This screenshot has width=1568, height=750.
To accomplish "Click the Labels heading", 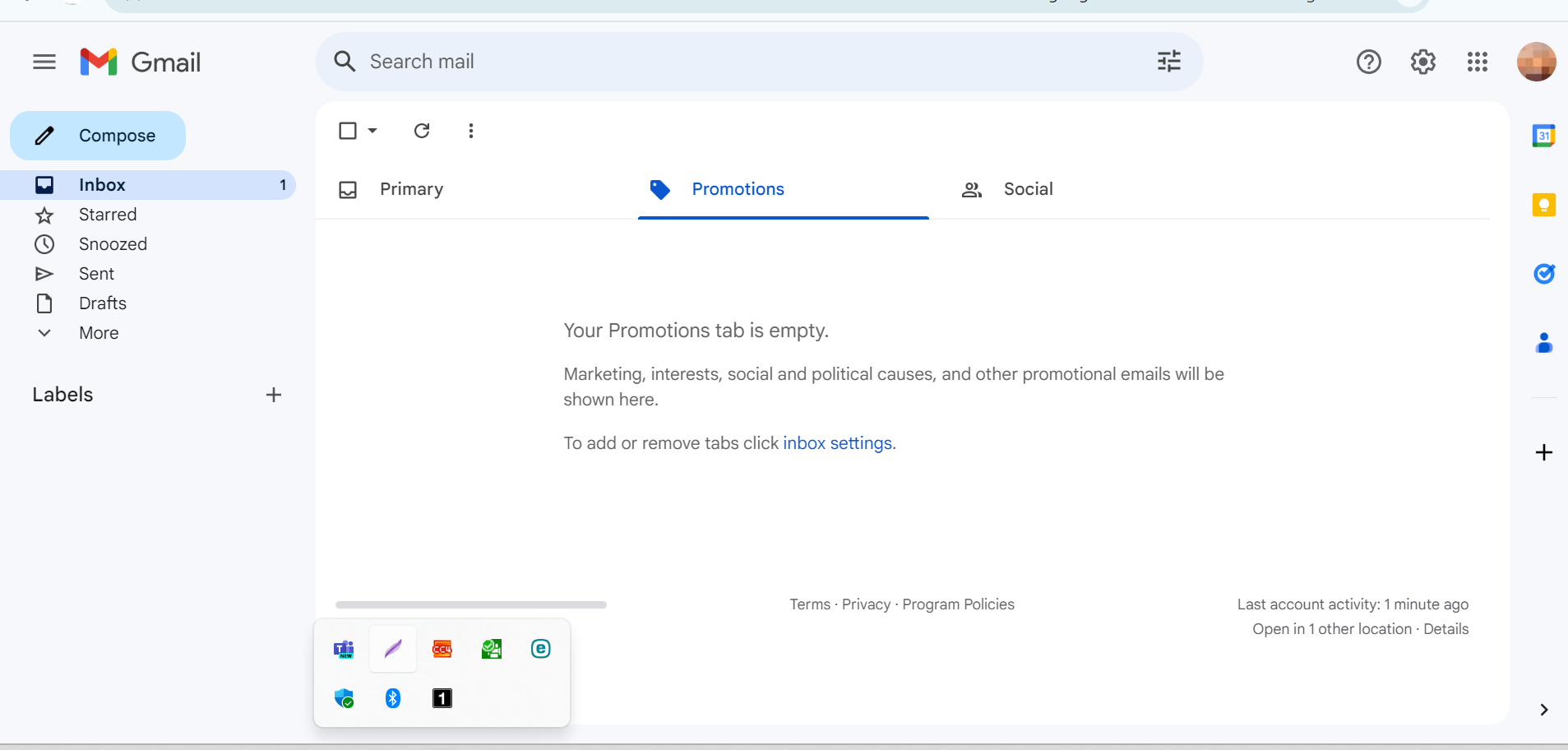I will [62, 395].
